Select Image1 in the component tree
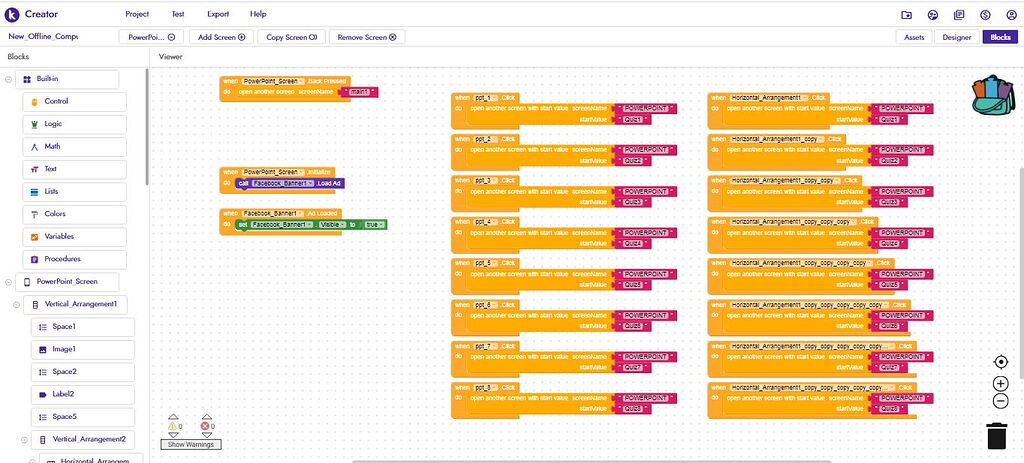Screen dimensions: 1024x463 pyautogui.click(x=82, y=349)
